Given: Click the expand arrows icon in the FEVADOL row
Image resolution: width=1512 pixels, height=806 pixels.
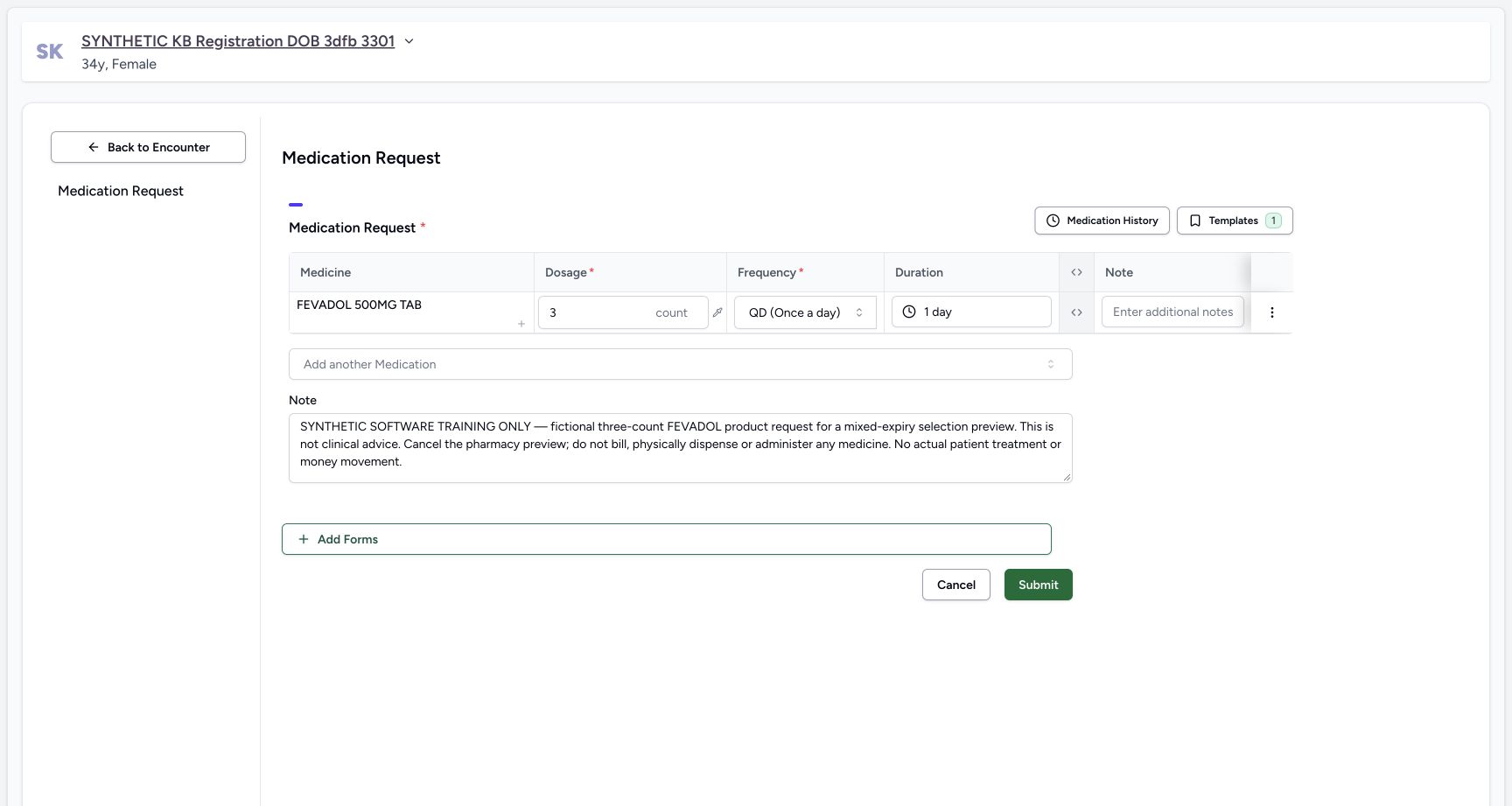Looking at the screenshot, I should pyautogui.click(x=1077, y=312).
